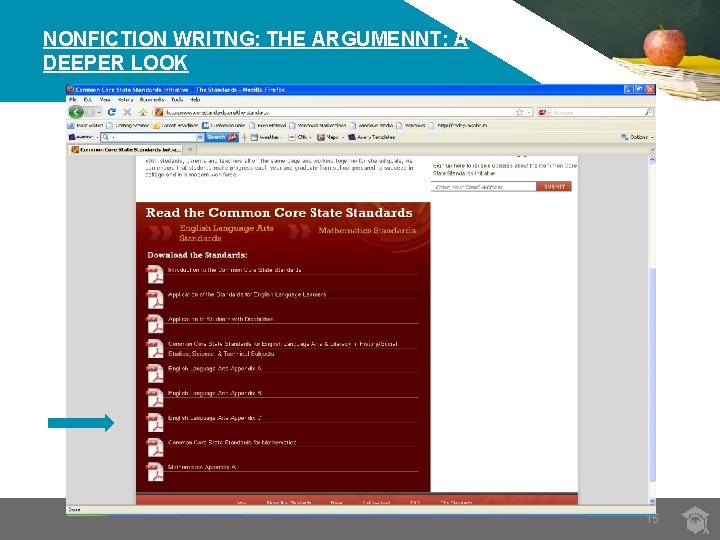
Task: Open the Edit menu
Action: click(87, 100)
